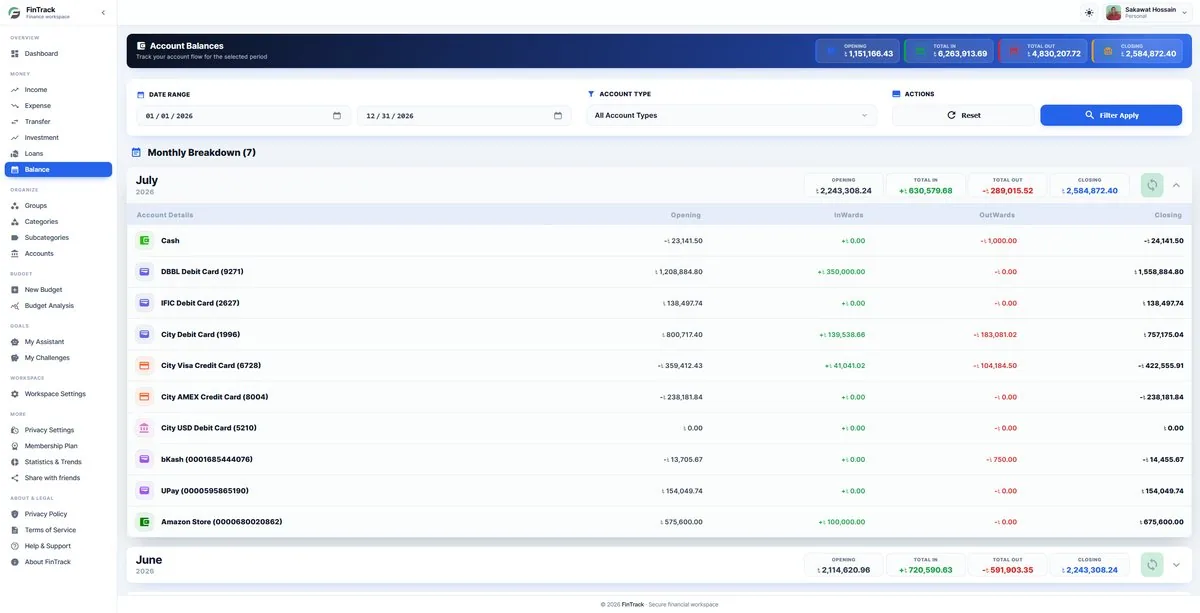Click the Date Range label calendar icon
This screenshot has height=613, width=1200.
[141, 94]
